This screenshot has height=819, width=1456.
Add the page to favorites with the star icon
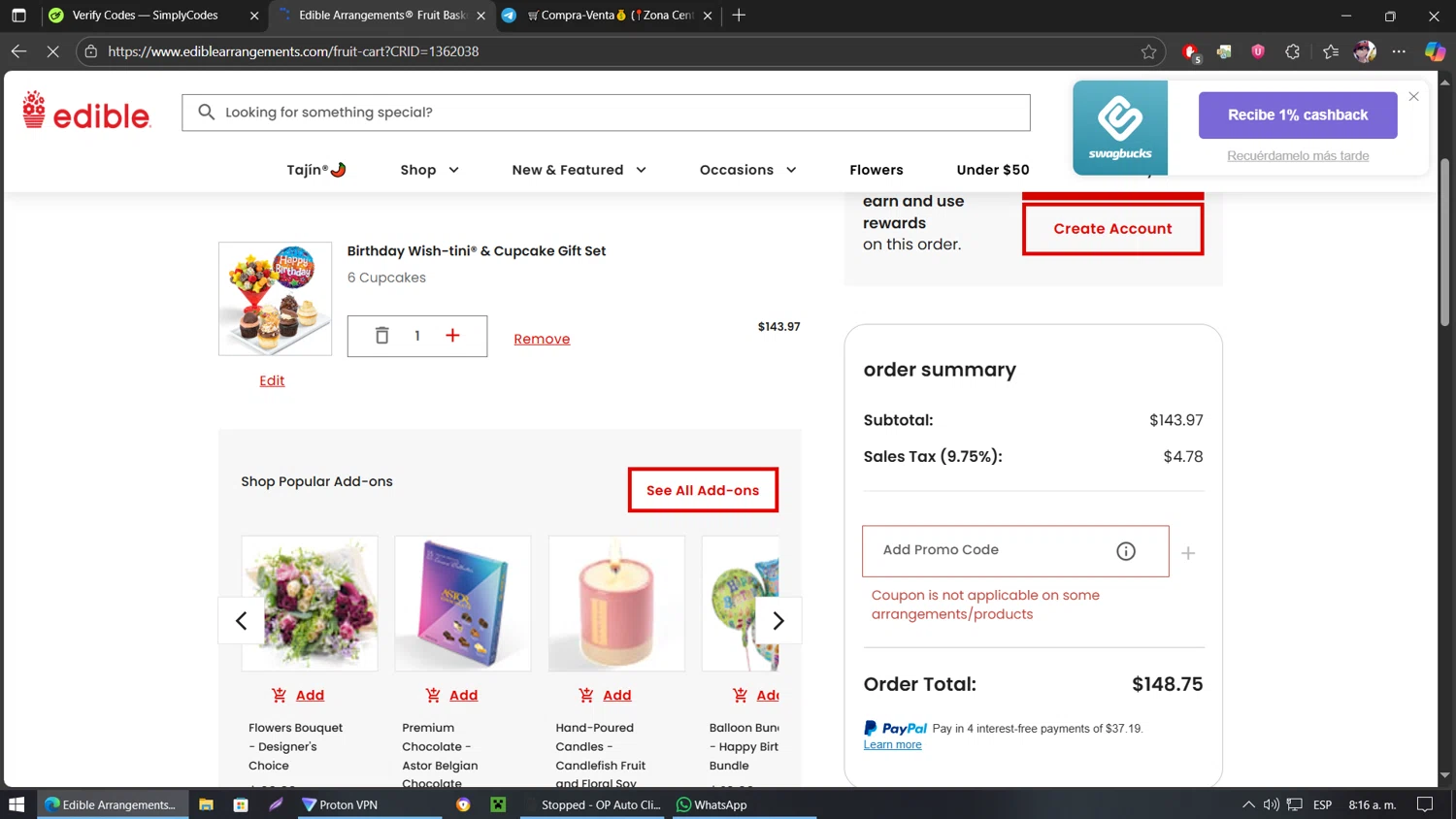pos(1149,51)
